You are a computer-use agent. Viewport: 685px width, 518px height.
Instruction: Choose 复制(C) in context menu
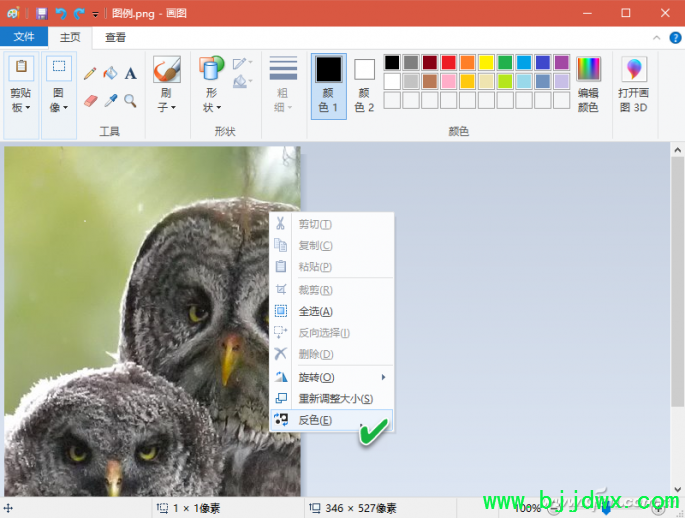[332, 245]
